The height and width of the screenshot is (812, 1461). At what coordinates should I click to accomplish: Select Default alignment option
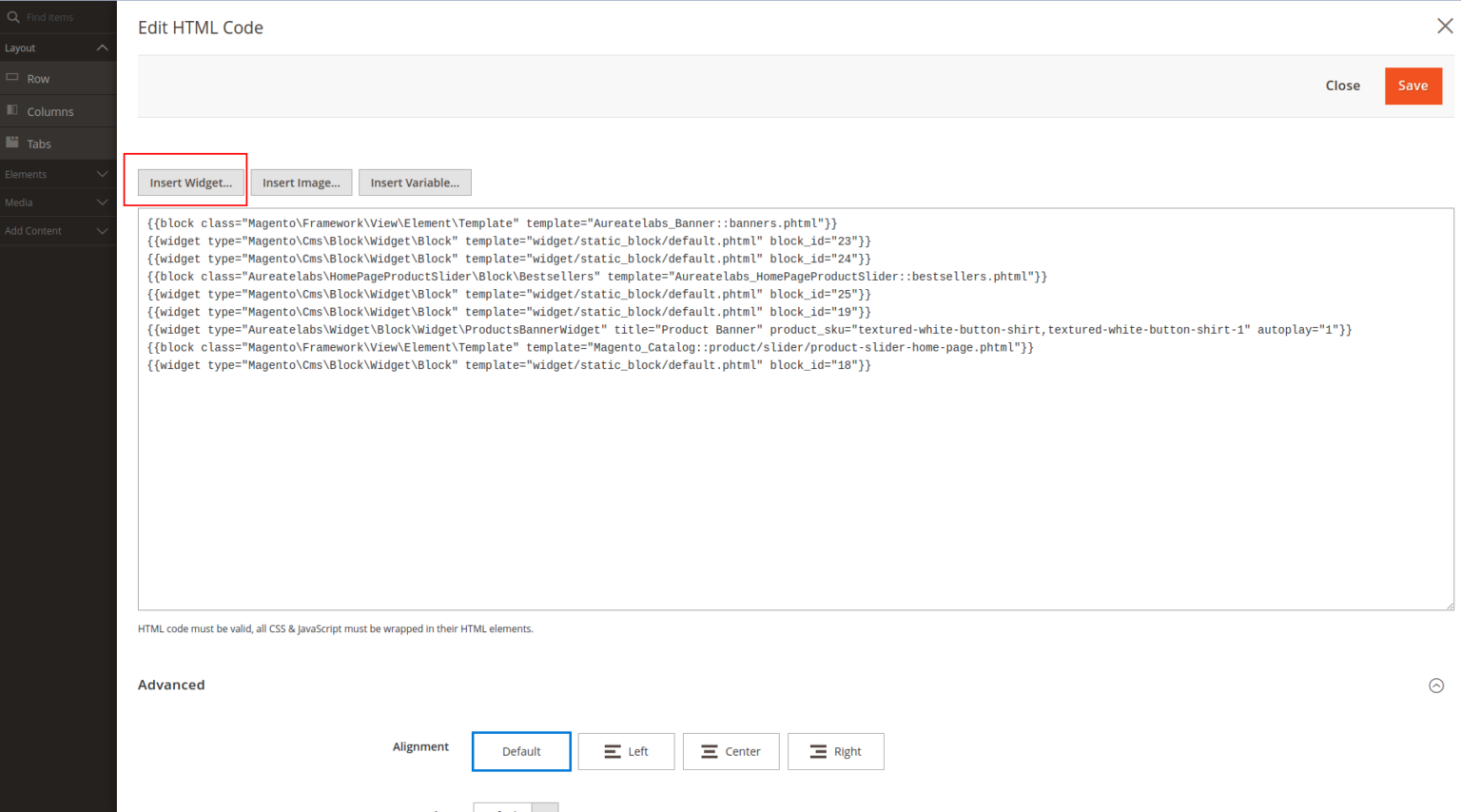(521, 751)
